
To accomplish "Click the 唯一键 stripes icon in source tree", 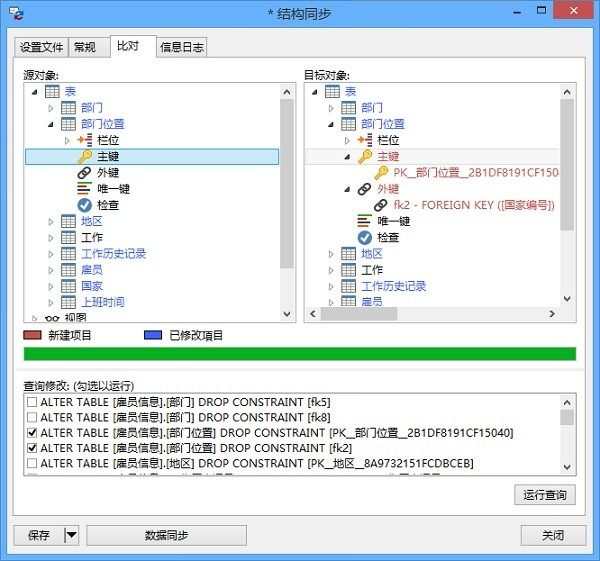I will (84, 189).
